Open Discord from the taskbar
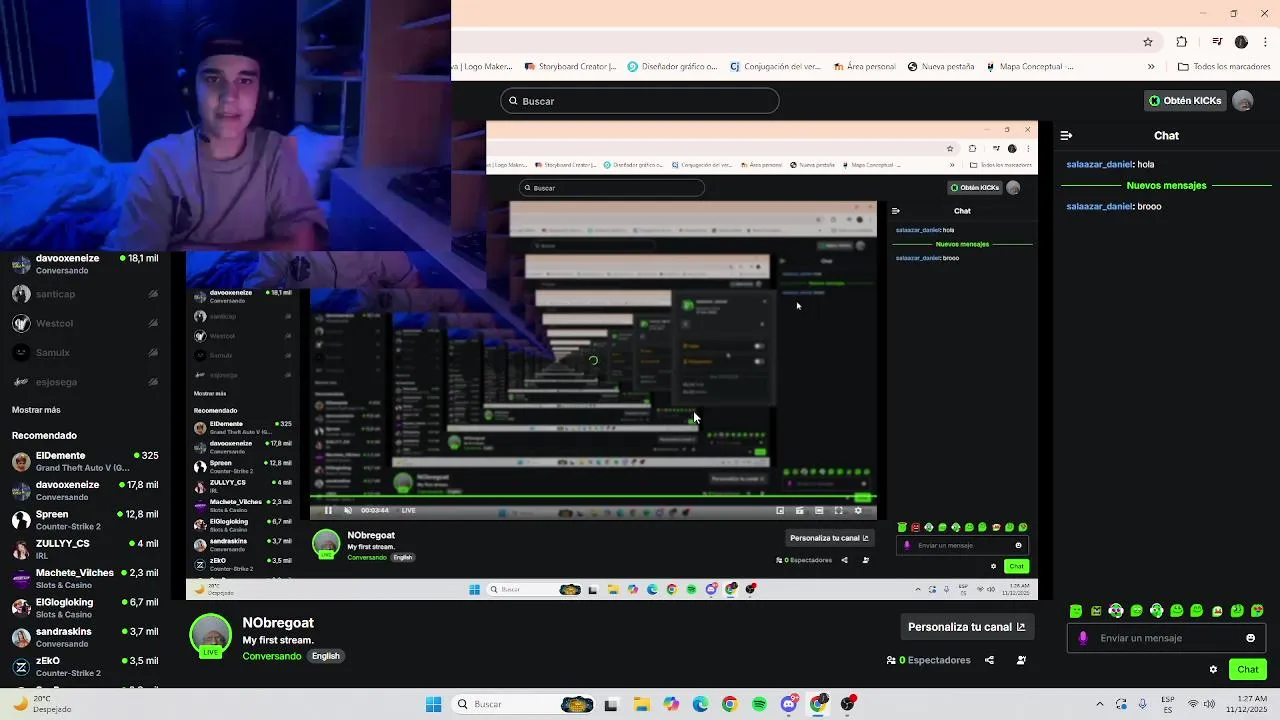The image size is (1280, 720). [789, 704]
